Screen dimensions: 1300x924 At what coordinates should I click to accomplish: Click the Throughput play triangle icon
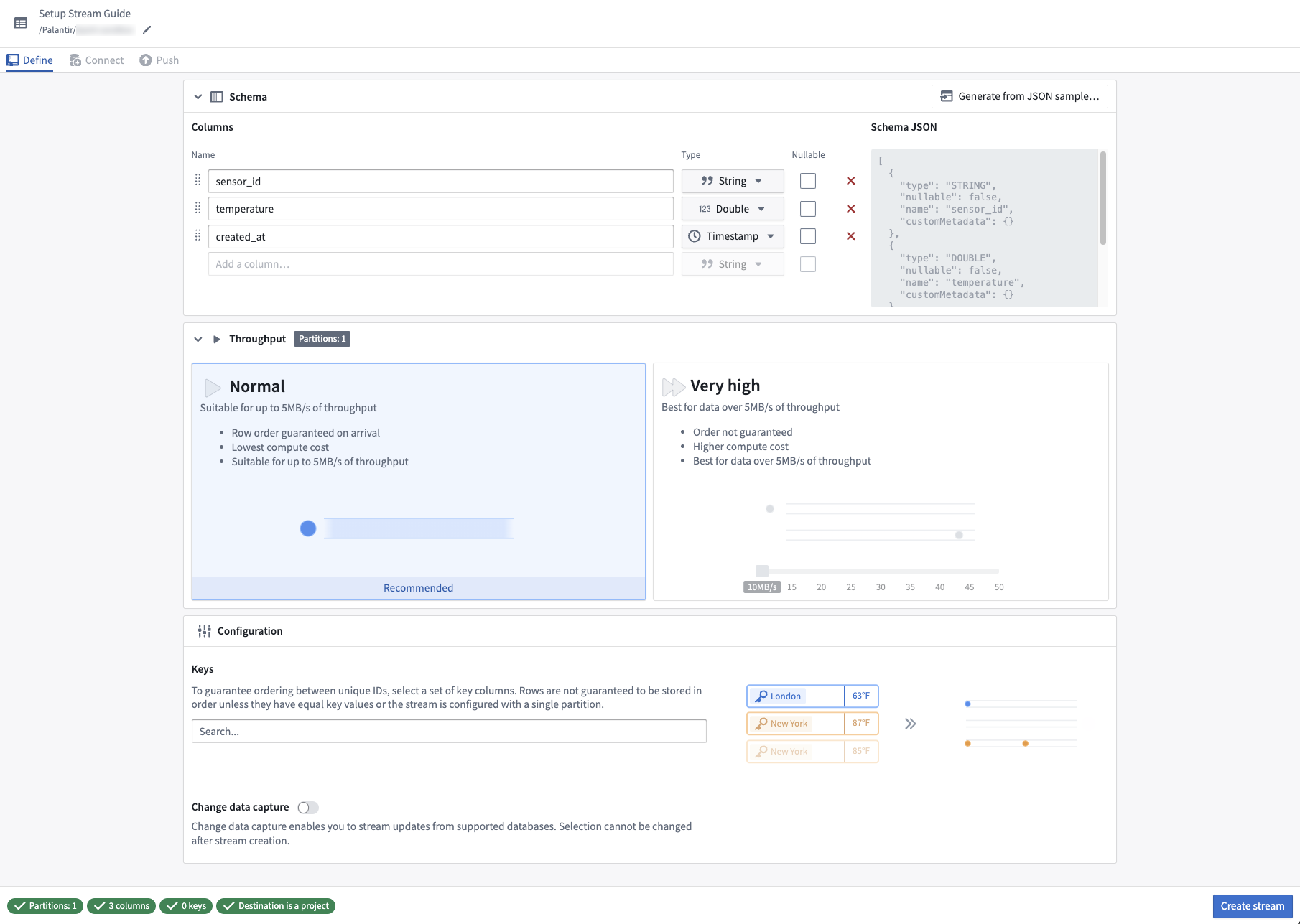click(x=216, y=339)
